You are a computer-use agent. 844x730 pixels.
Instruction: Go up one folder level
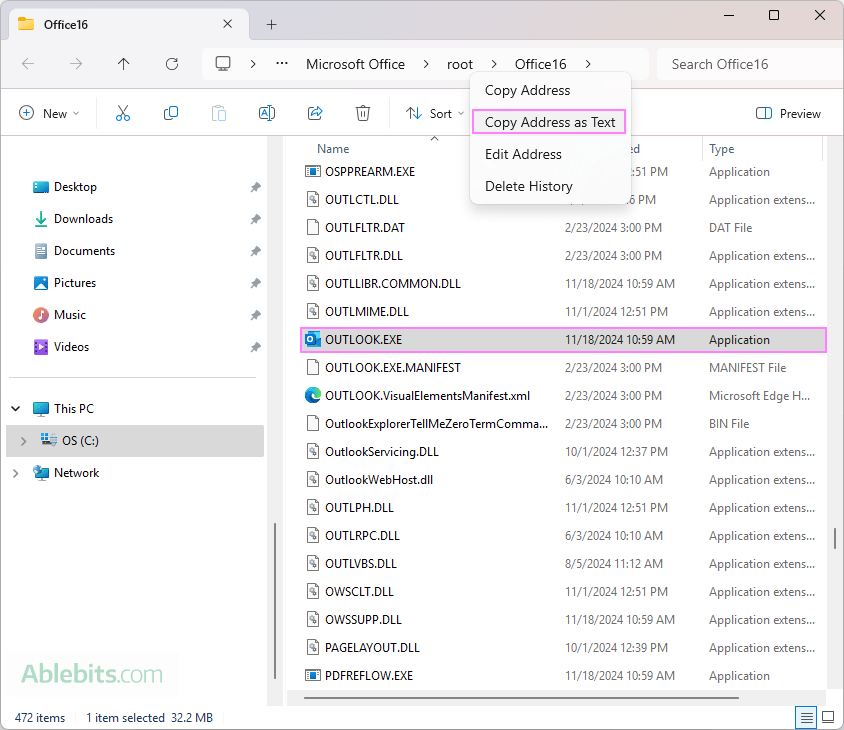point(123,64)
